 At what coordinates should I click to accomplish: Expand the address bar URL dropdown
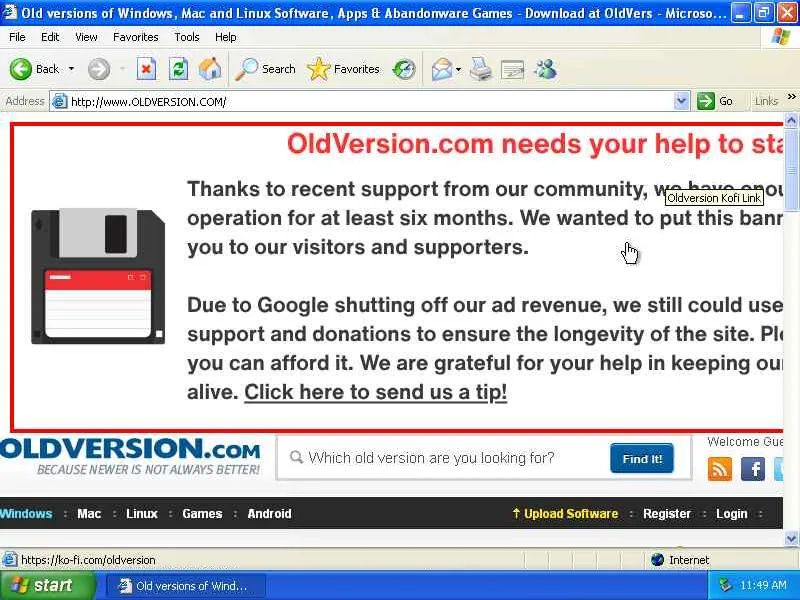(x=681, y=101)
